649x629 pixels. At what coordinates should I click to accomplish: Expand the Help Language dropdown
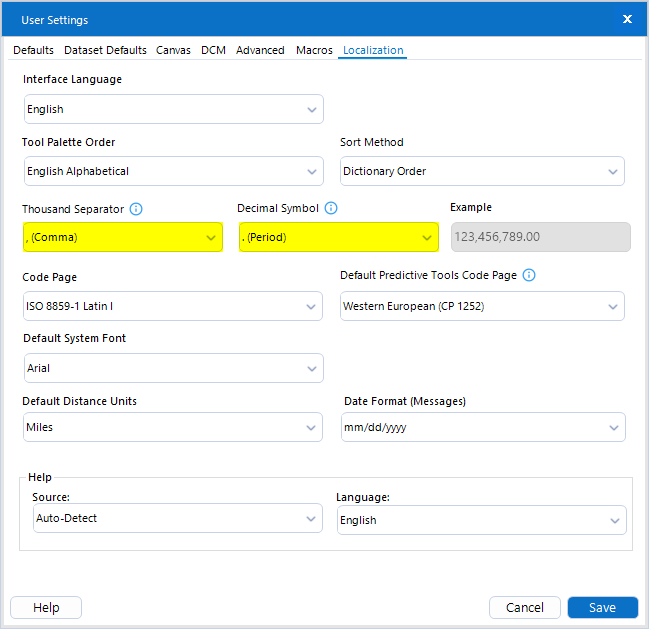tap(482, 520)
